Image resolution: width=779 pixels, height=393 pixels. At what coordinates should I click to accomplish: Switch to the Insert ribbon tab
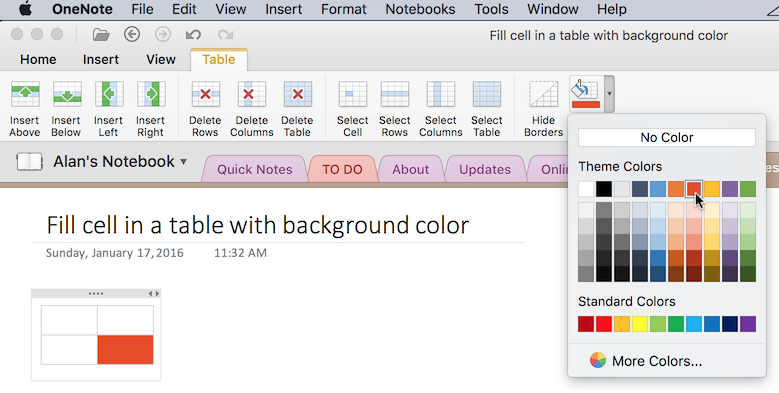click(101, 60)
